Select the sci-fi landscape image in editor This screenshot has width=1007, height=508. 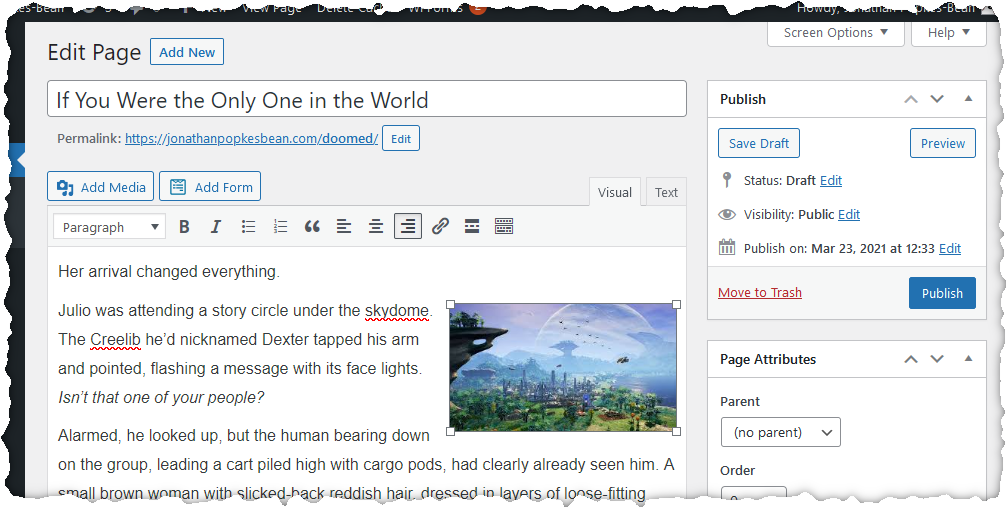coord(563,367)
